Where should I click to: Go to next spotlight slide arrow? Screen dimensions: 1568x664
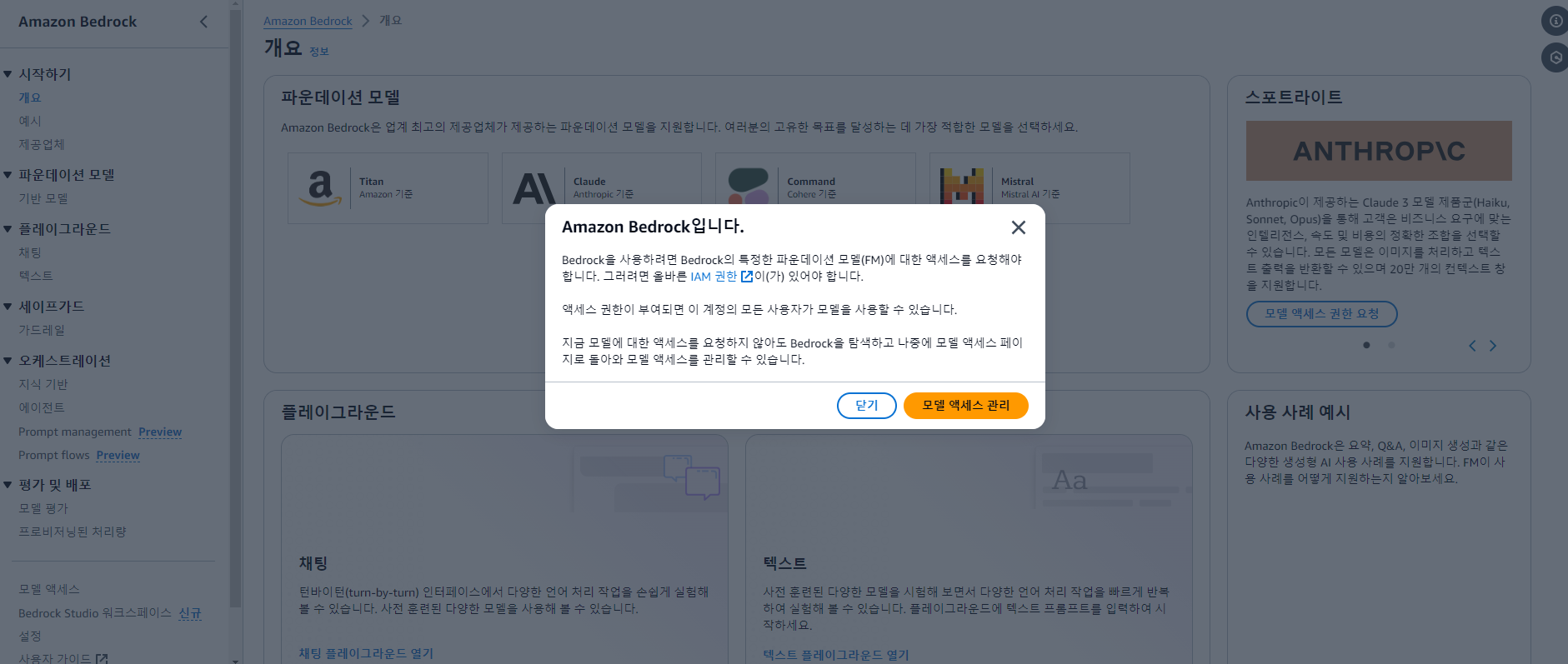(x=1493, y=346)
